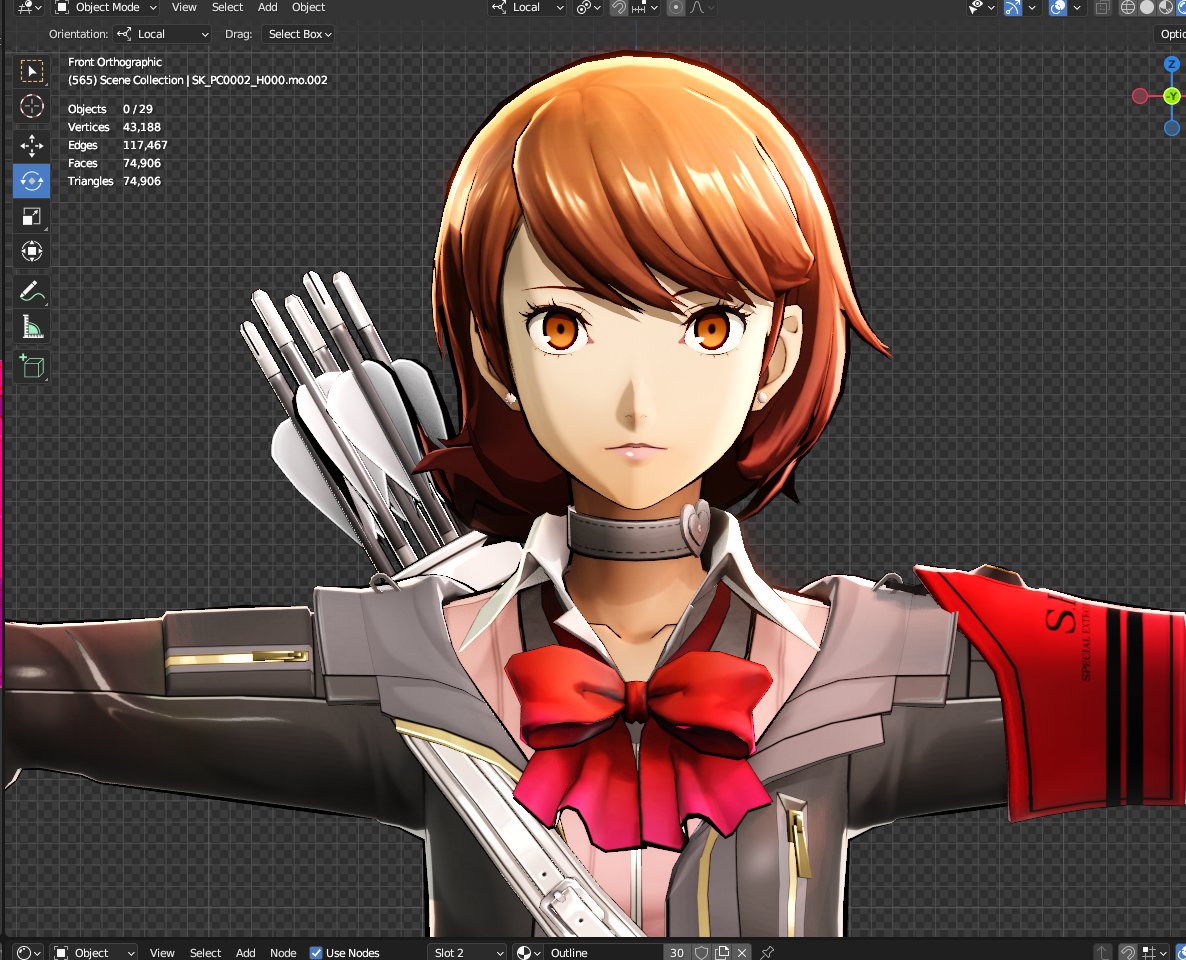
Task: Pin the node editor material with the pin icon
Action: [x=767, y=952]
